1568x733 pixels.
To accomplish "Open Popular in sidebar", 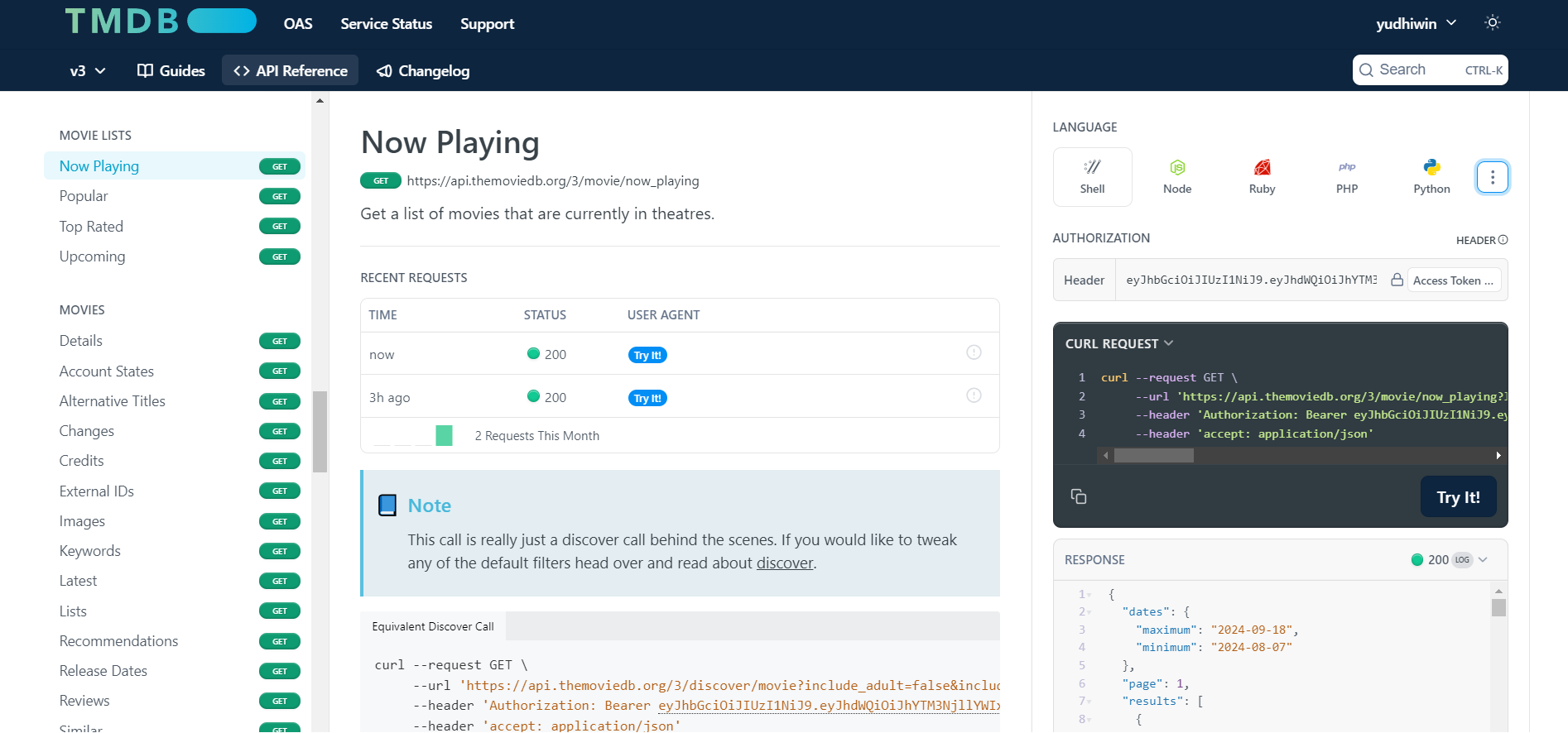I will [x=175, y=196].
